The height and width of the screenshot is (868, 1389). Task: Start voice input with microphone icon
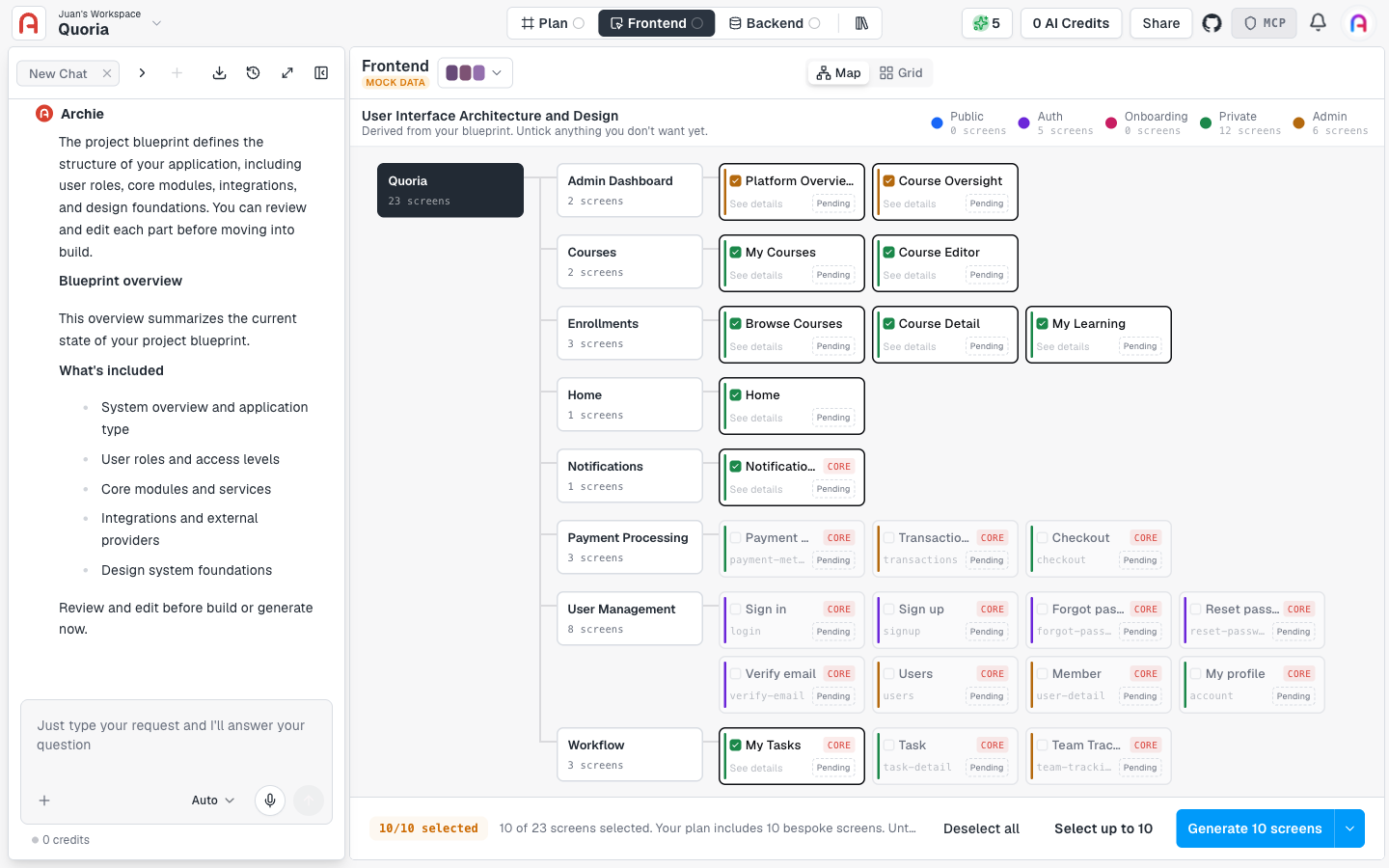click(270, 800)
